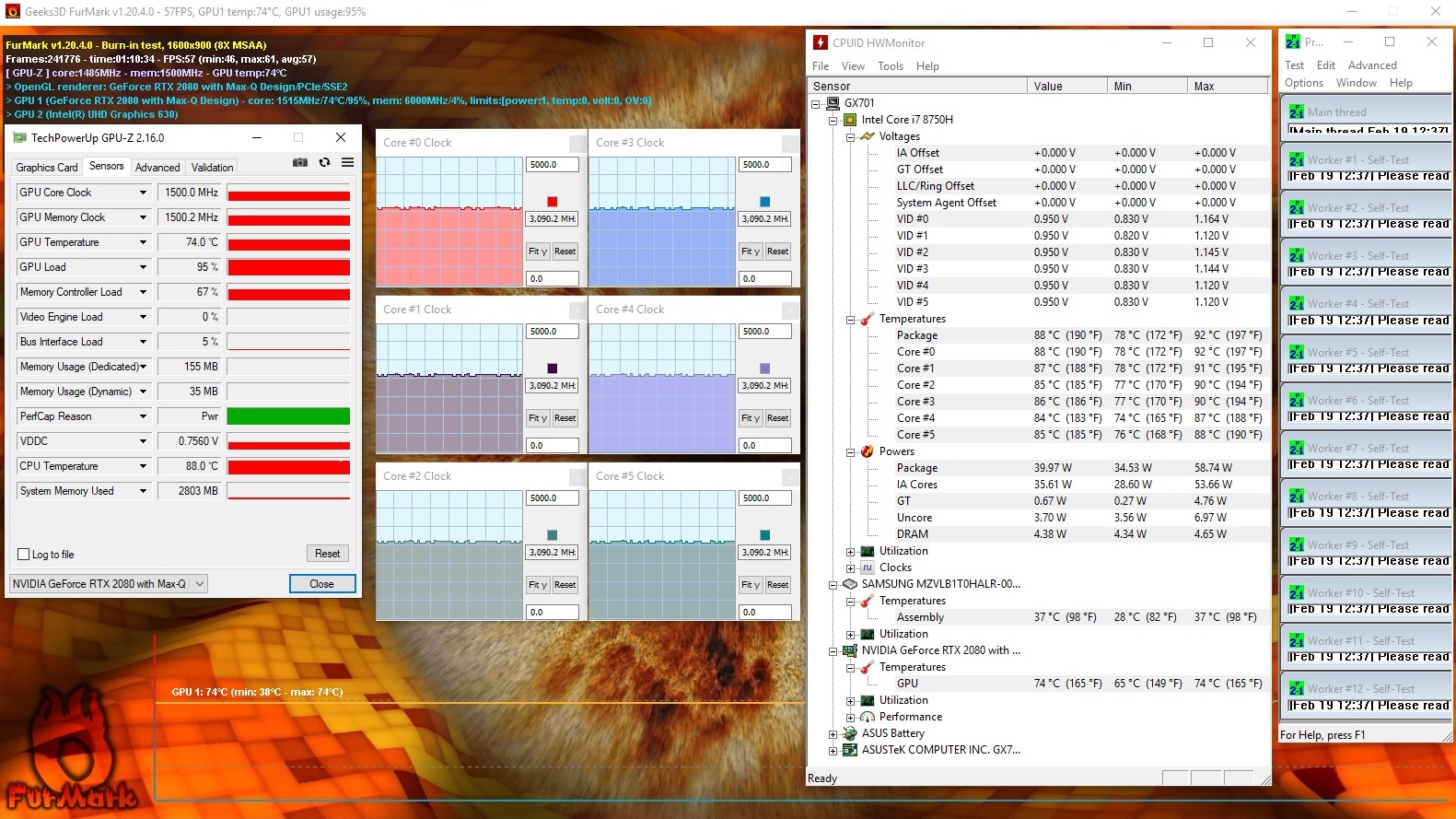Open the GPU-Z hamburger menu icon

347,162
